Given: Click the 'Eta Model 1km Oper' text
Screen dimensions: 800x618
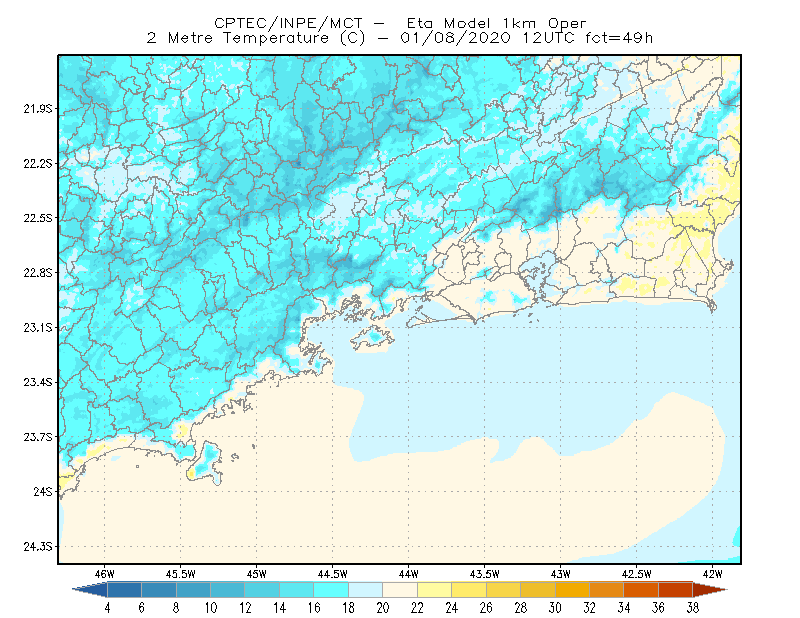Looking at the screenshot, I should pos(496,23).
